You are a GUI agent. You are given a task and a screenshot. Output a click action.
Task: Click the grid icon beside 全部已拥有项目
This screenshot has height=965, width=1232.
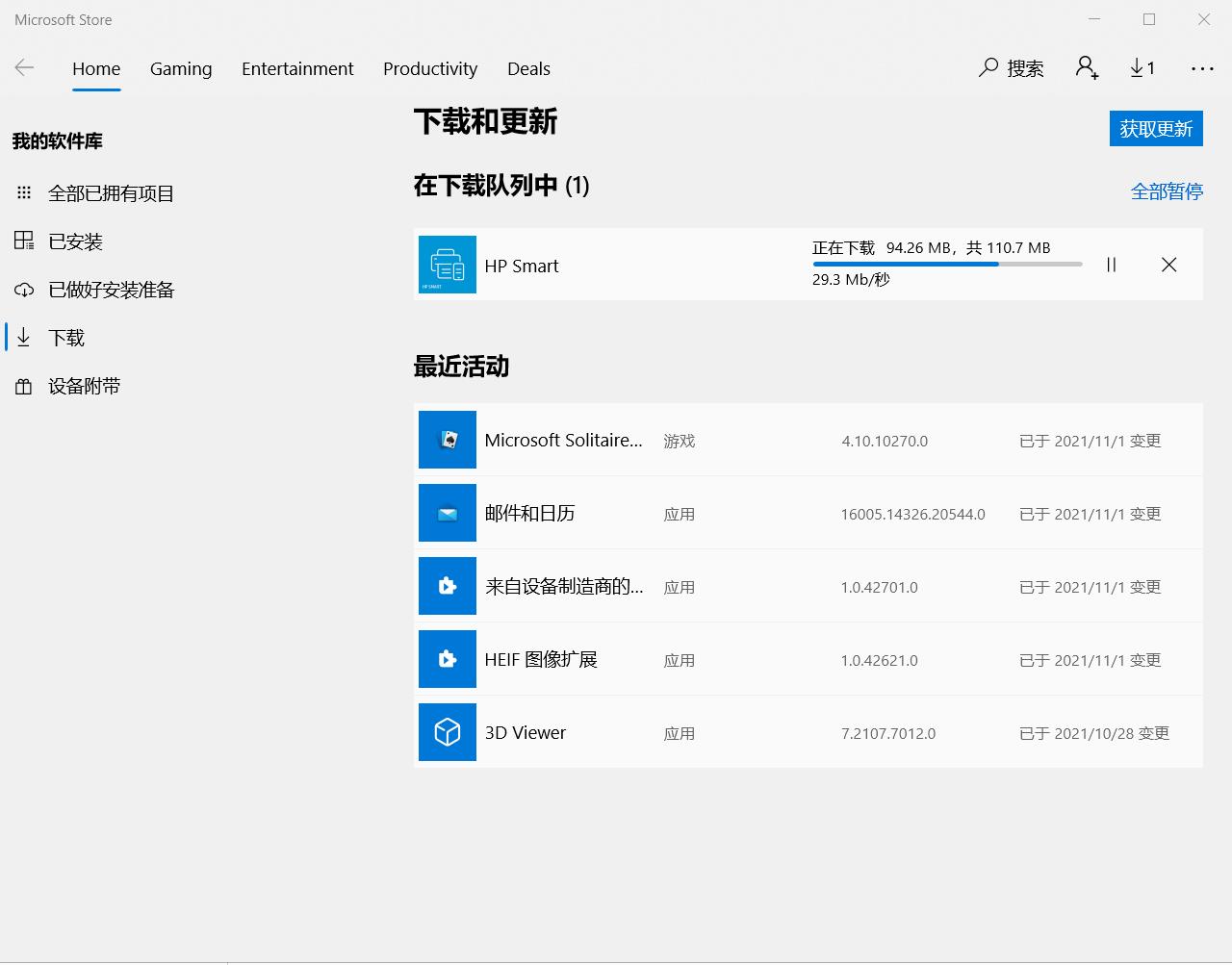[24, 193]
